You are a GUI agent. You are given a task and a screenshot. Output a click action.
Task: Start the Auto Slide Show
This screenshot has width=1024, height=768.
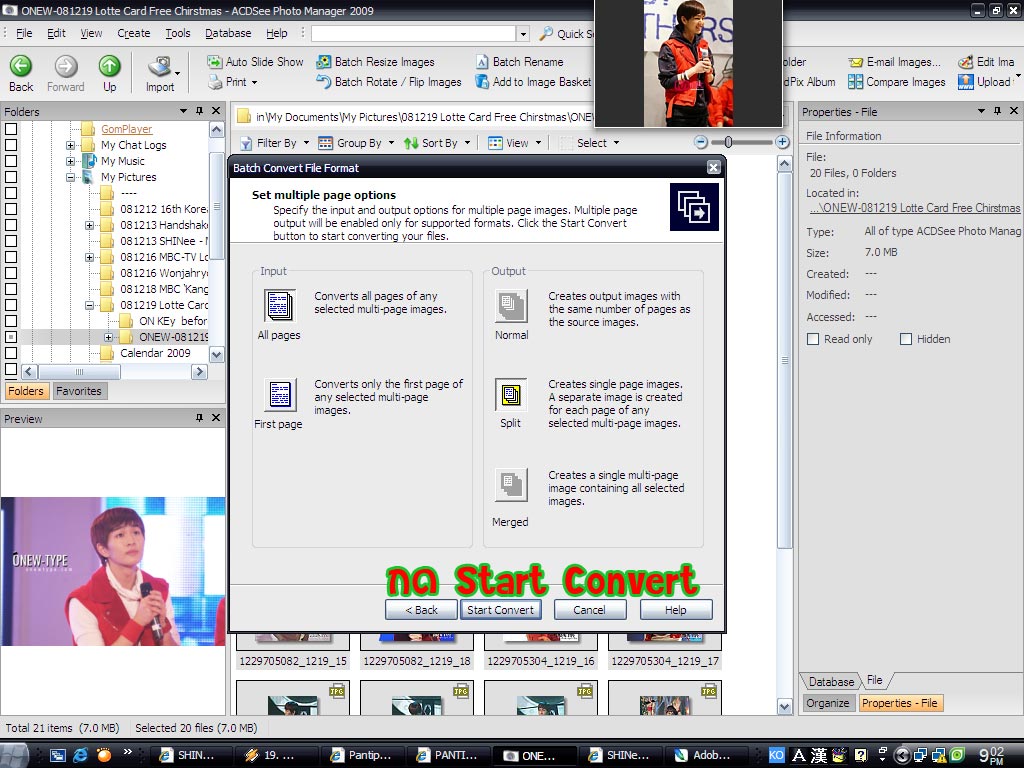coord(255,61)
